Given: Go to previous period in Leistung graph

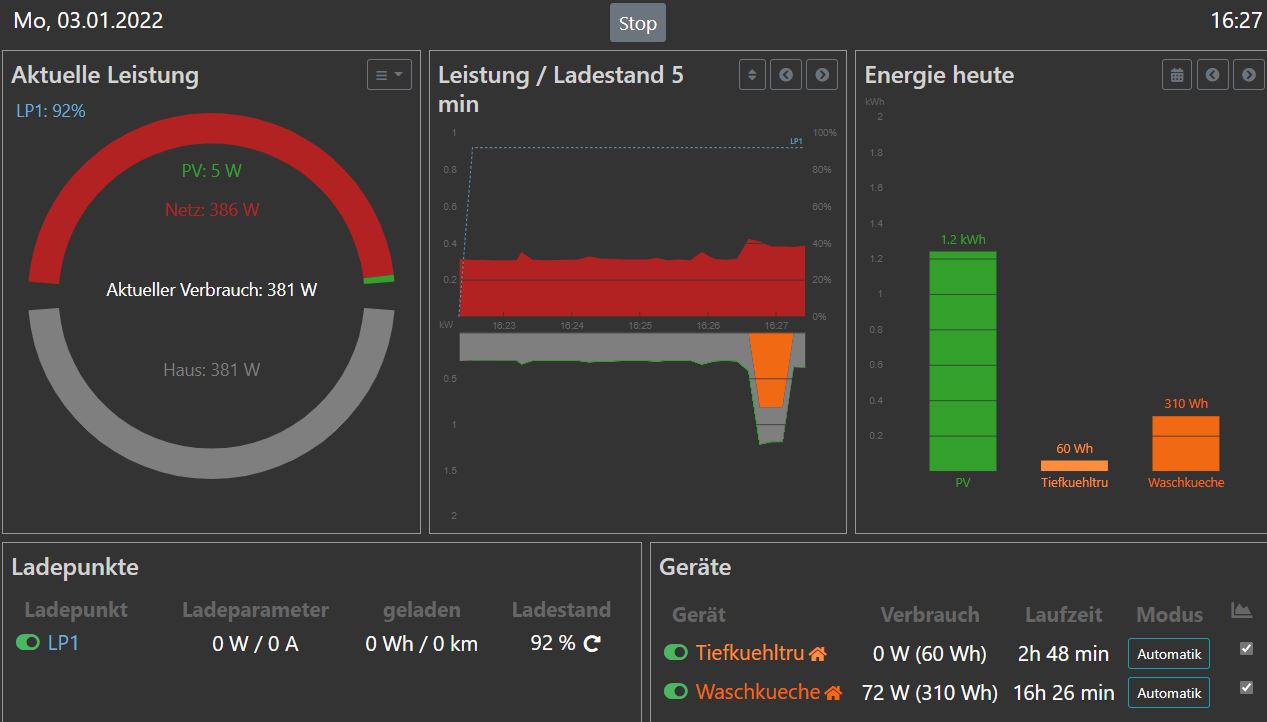Looking at the screenshot, I should [786, 75].
